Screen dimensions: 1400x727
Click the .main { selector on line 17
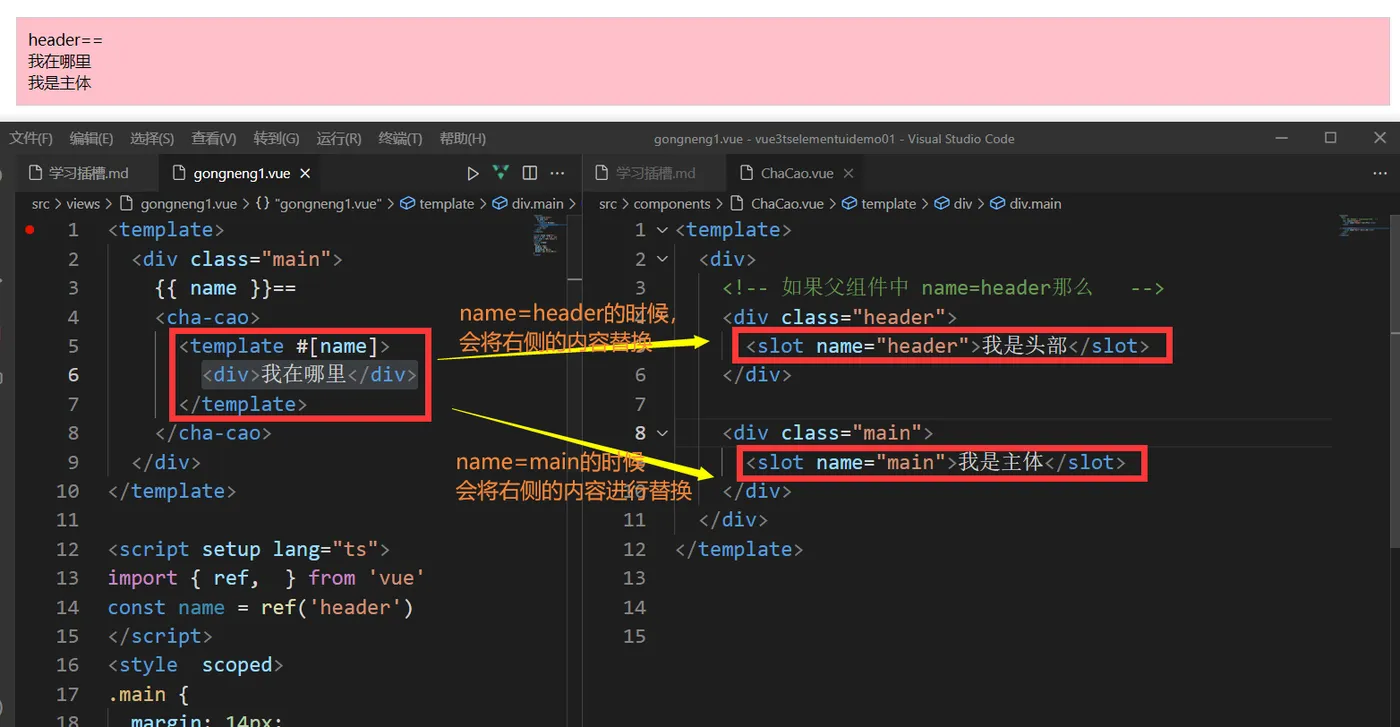coord(149,694)
